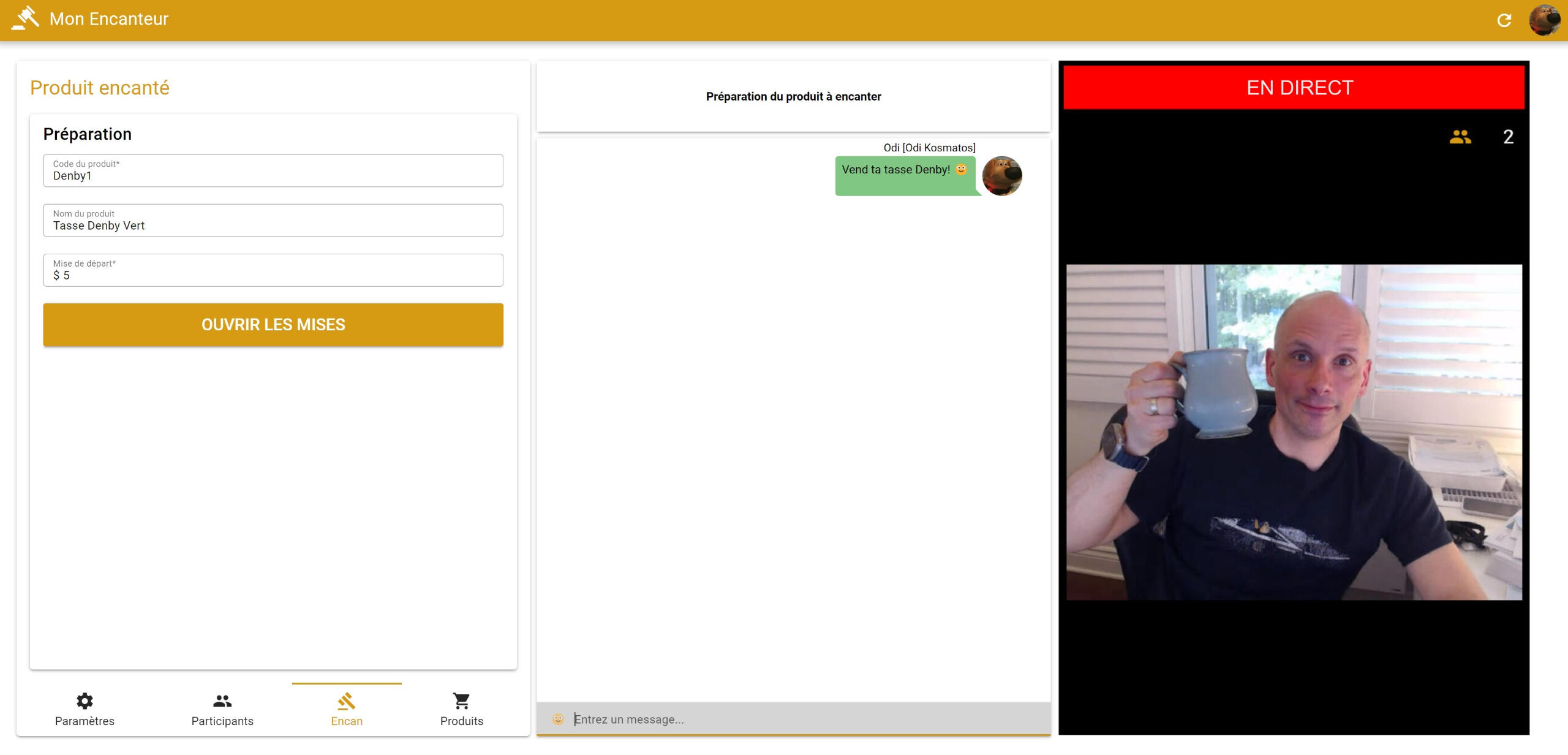Click the Mise de départ field
Viewport: 1568px width, 755px height.
[x=273, y=270]
